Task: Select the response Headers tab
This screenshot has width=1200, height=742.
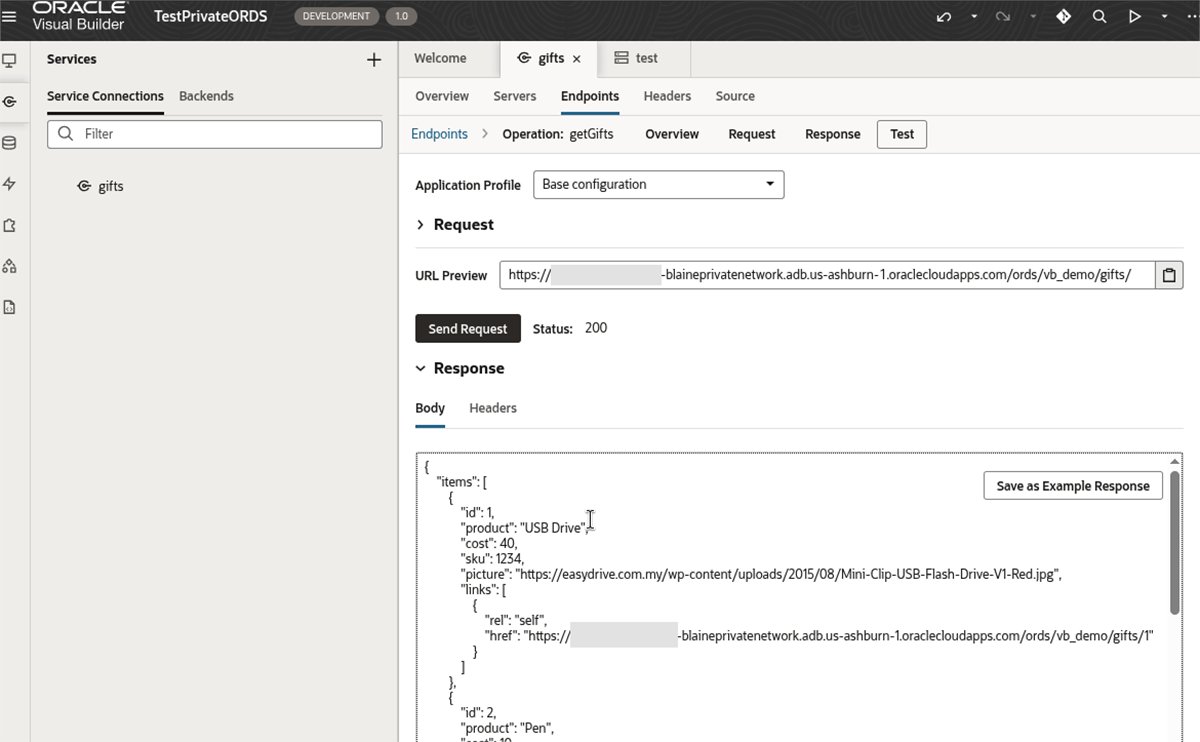Action: pyautogui.click(x=493, y=408)
